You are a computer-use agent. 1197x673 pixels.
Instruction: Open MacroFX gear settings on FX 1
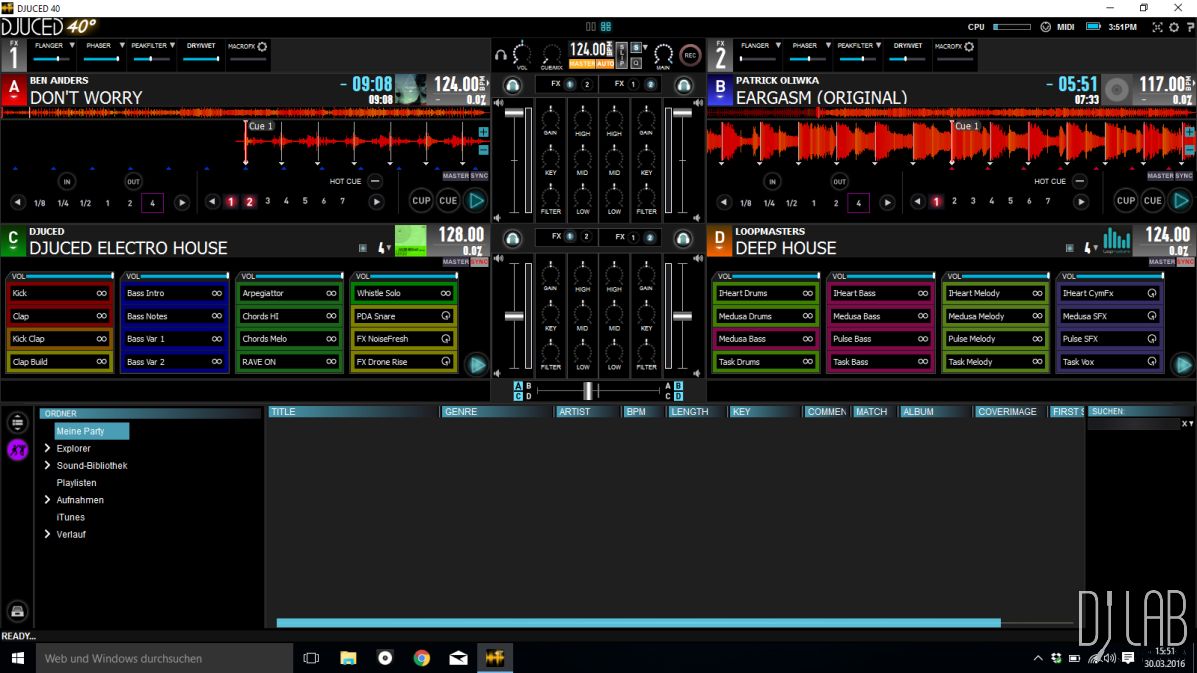[x=263, y=46]
